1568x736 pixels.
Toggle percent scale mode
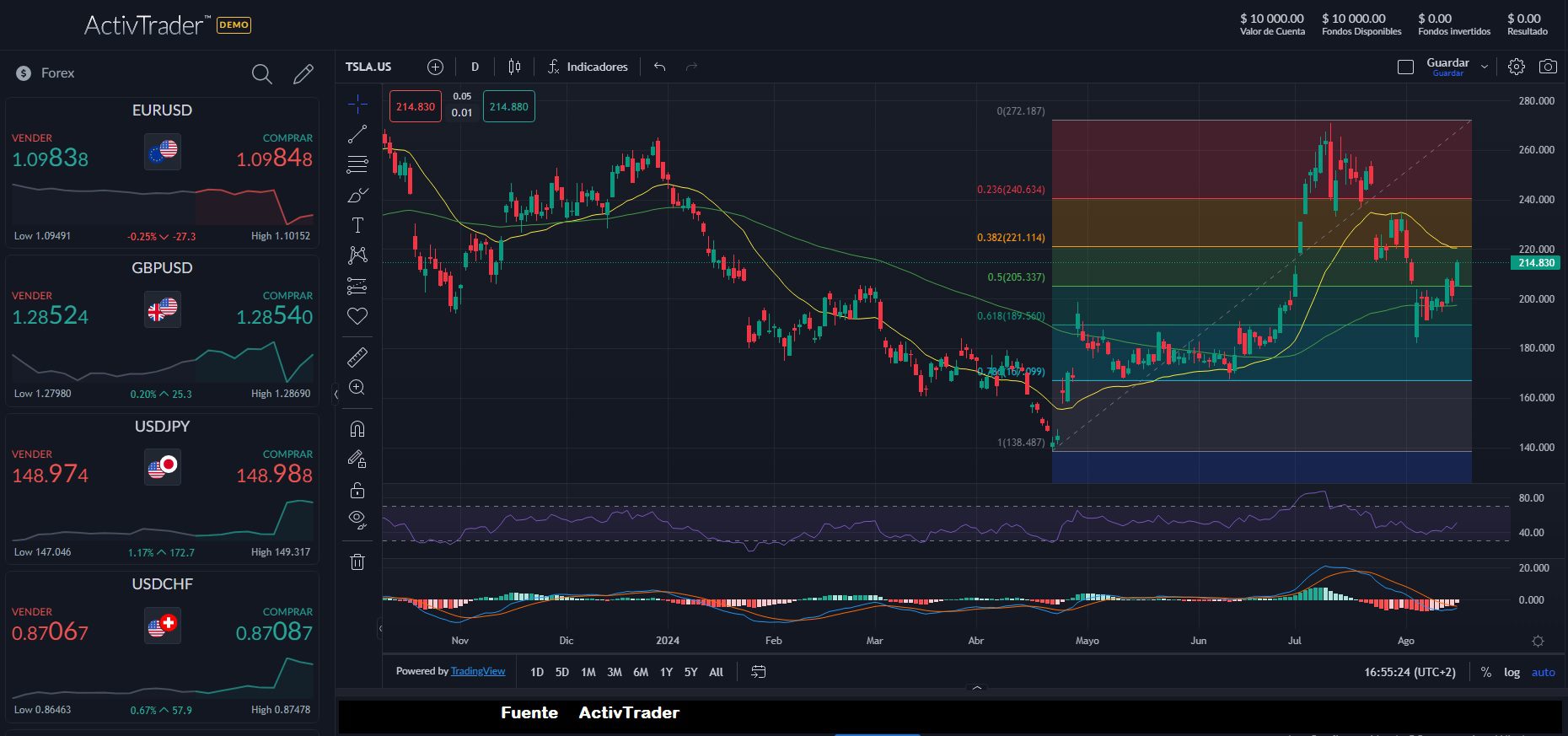coord(1485,672)
